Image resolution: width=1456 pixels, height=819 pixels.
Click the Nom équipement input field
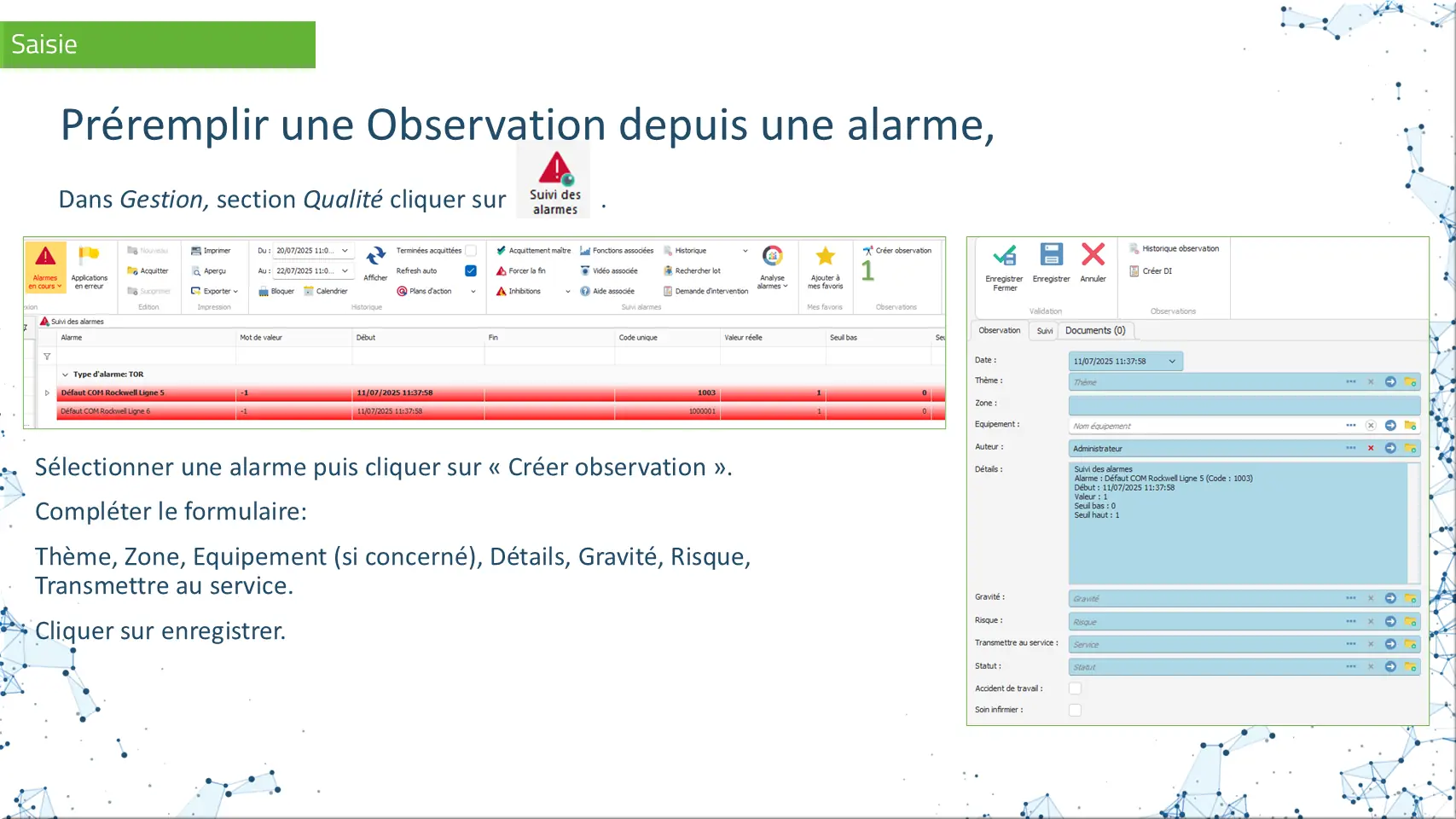tap(1203, 426)
